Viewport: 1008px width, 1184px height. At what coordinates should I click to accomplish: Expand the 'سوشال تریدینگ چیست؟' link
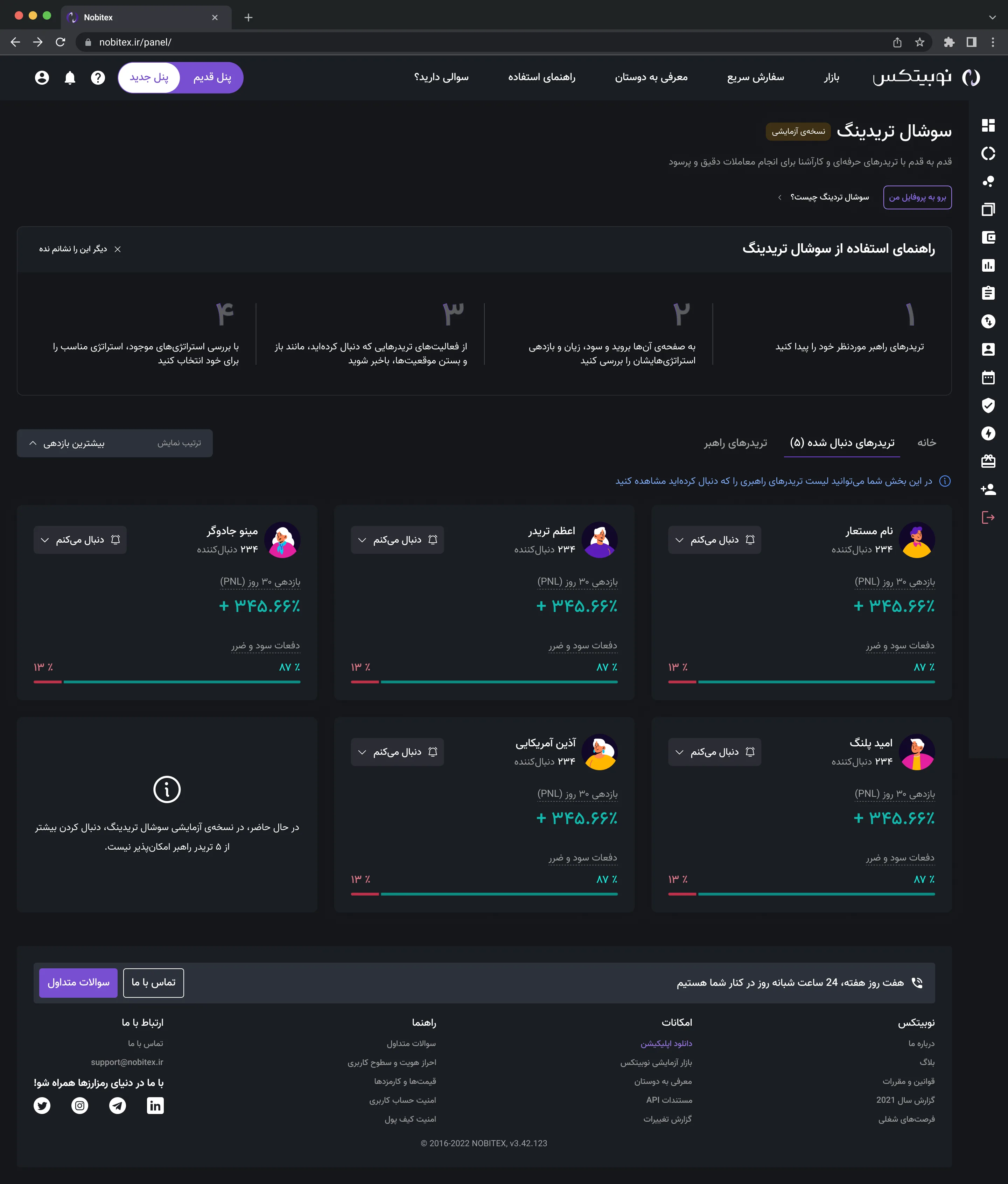point(824,197)
